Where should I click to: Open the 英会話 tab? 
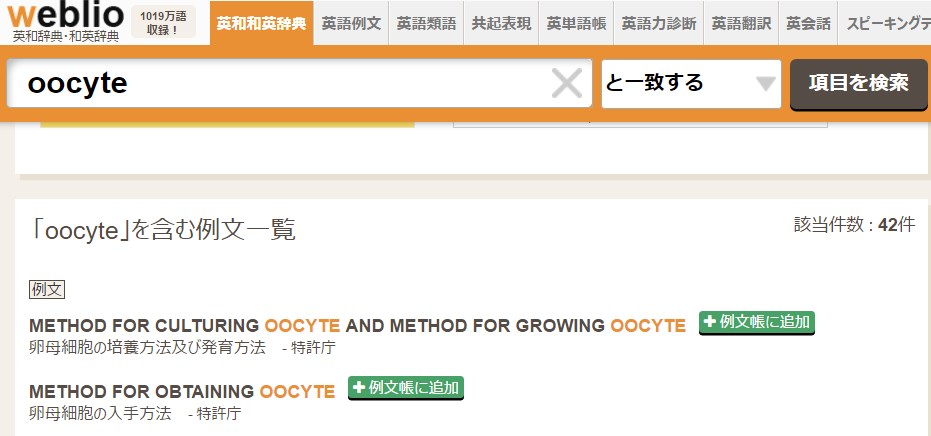click(808, 23)
